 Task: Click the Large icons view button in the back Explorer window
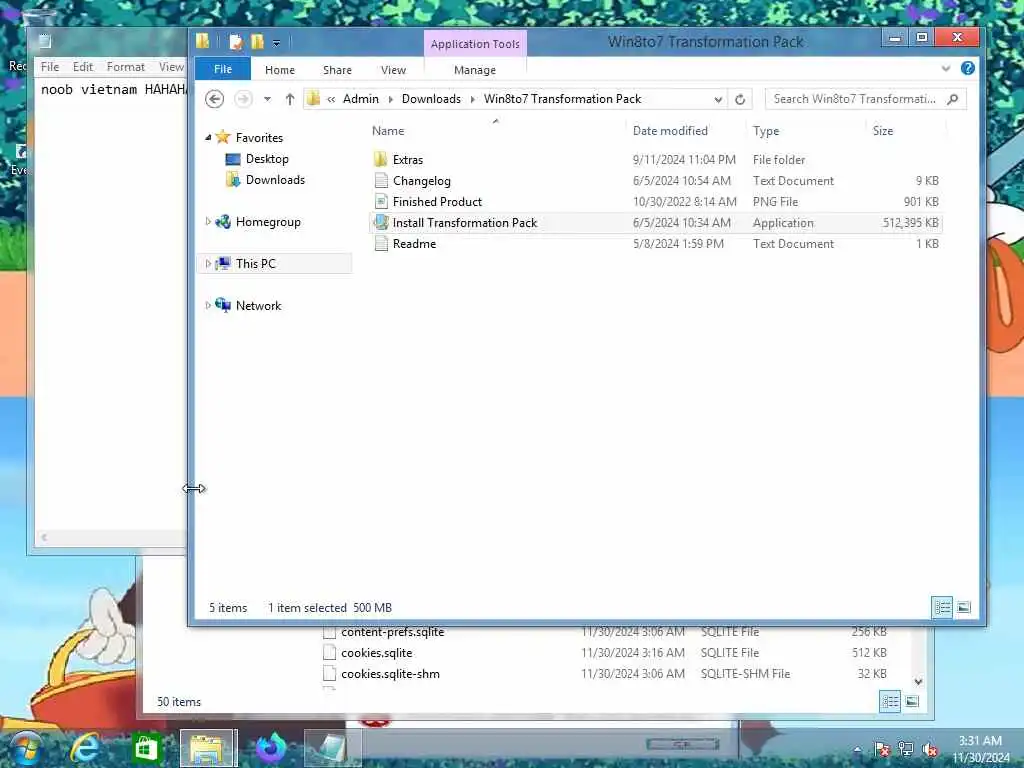point(912,701)
